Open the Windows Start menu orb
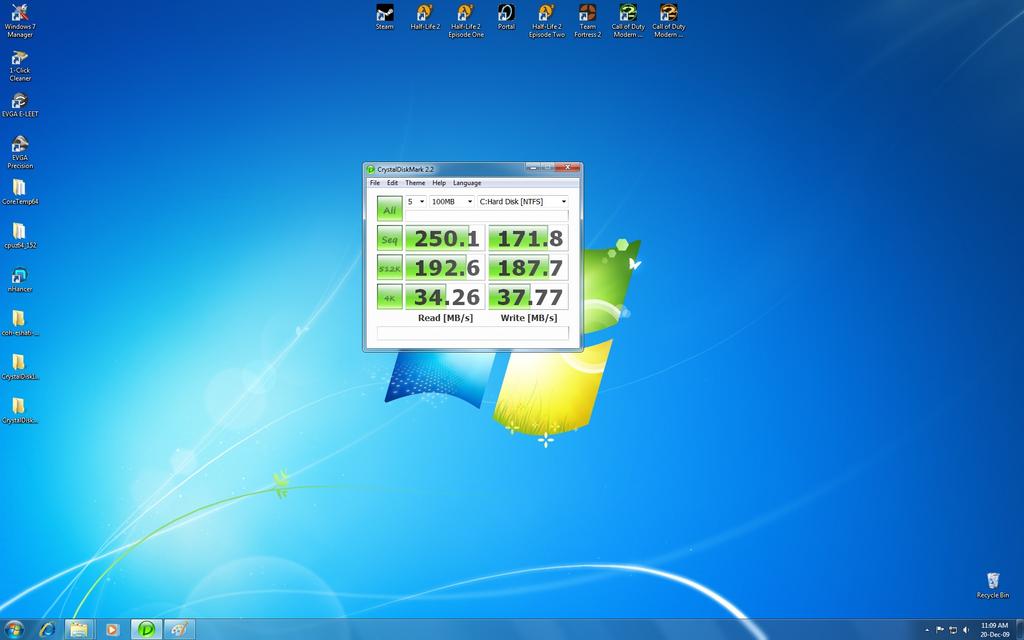This screenshot has height=640, width=1024. pos(14,629)
